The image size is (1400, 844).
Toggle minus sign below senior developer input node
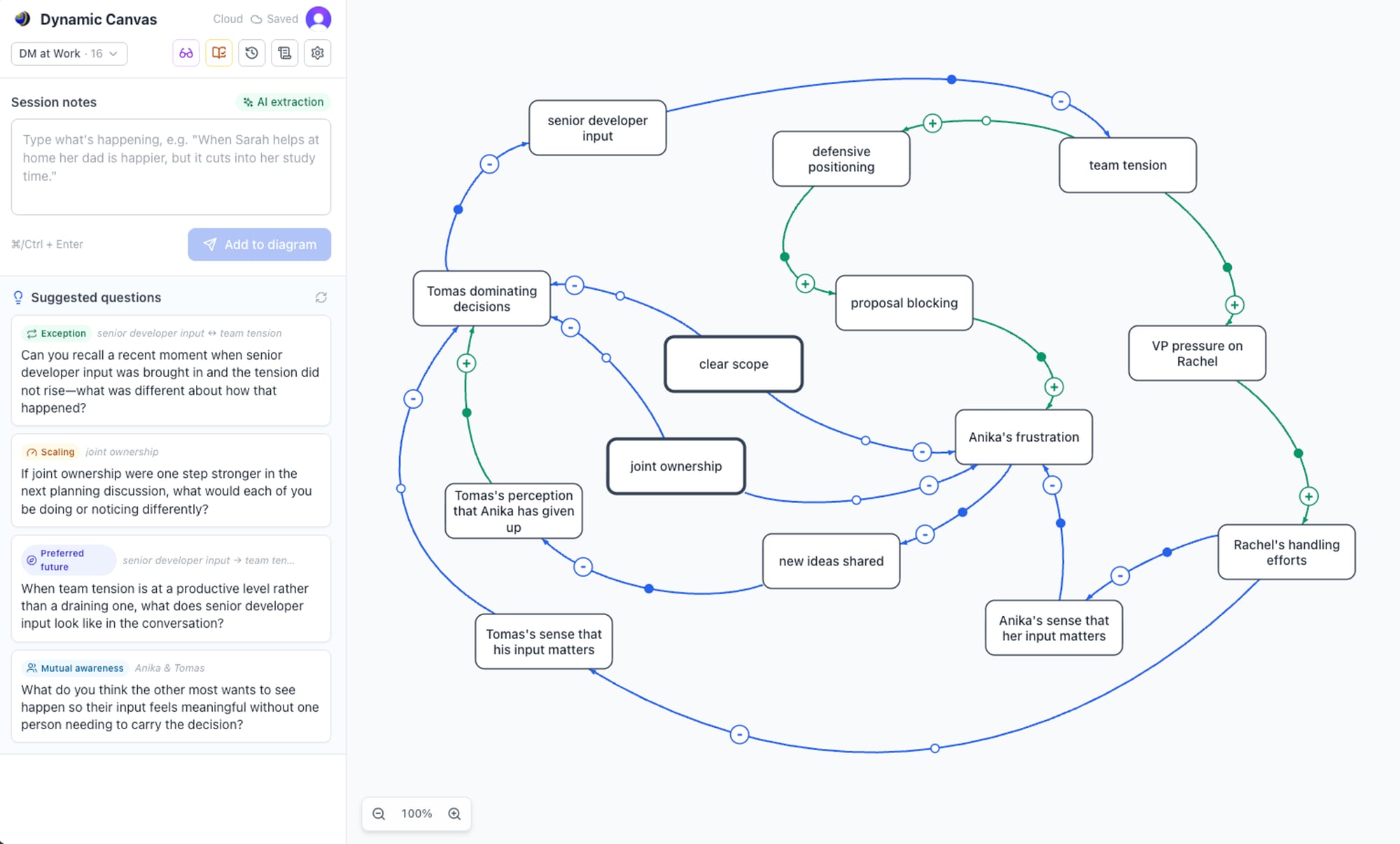pyautogui.click(x=489, y=164)
